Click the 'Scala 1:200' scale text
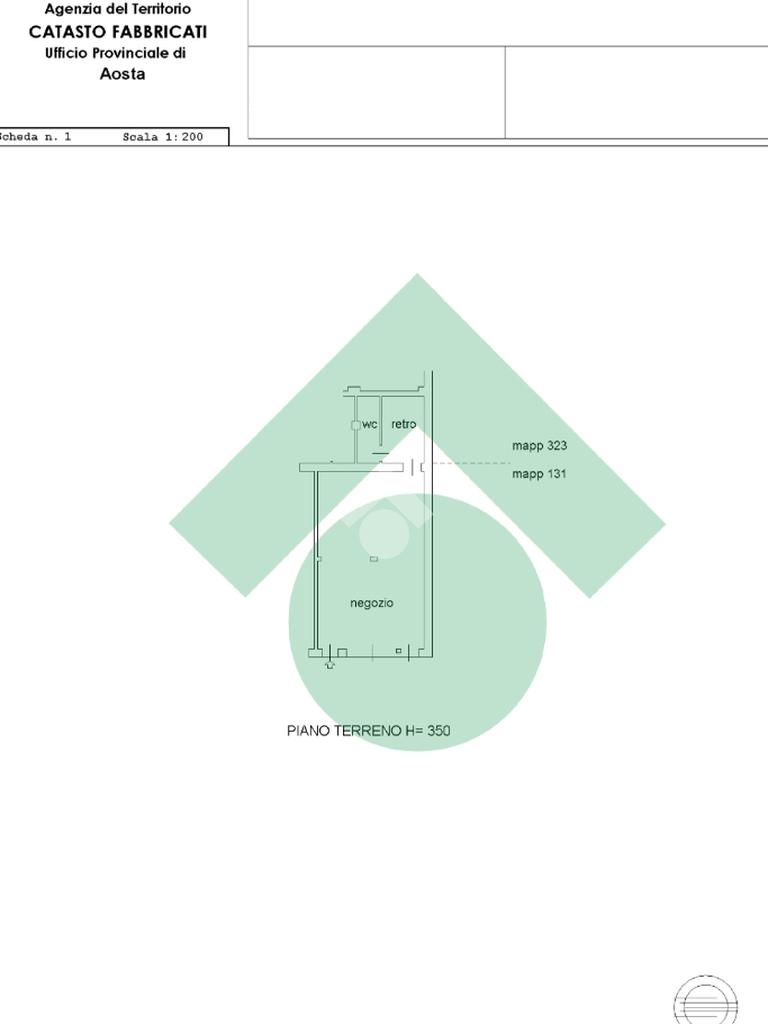Viewport: 768px width, 1024px height. pos(163,136)
